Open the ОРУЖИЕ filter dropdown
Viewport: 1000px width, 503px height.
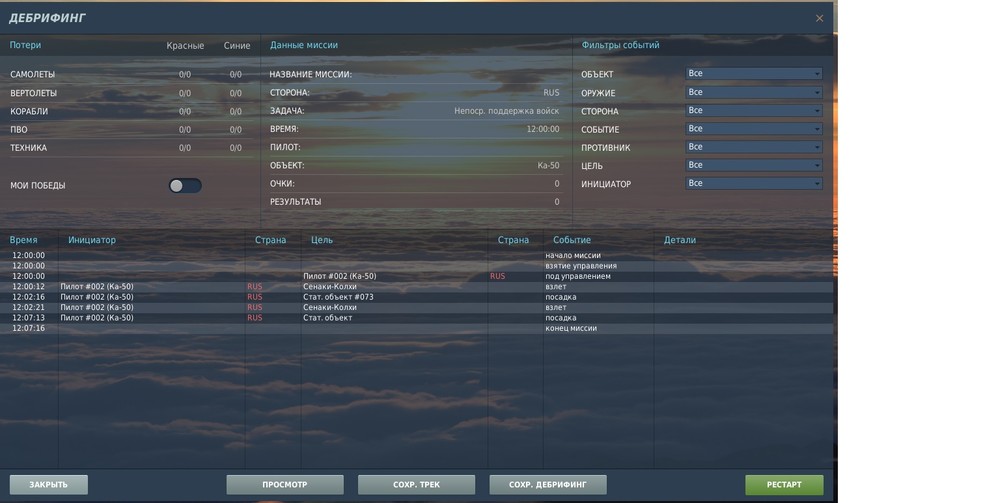754,92
